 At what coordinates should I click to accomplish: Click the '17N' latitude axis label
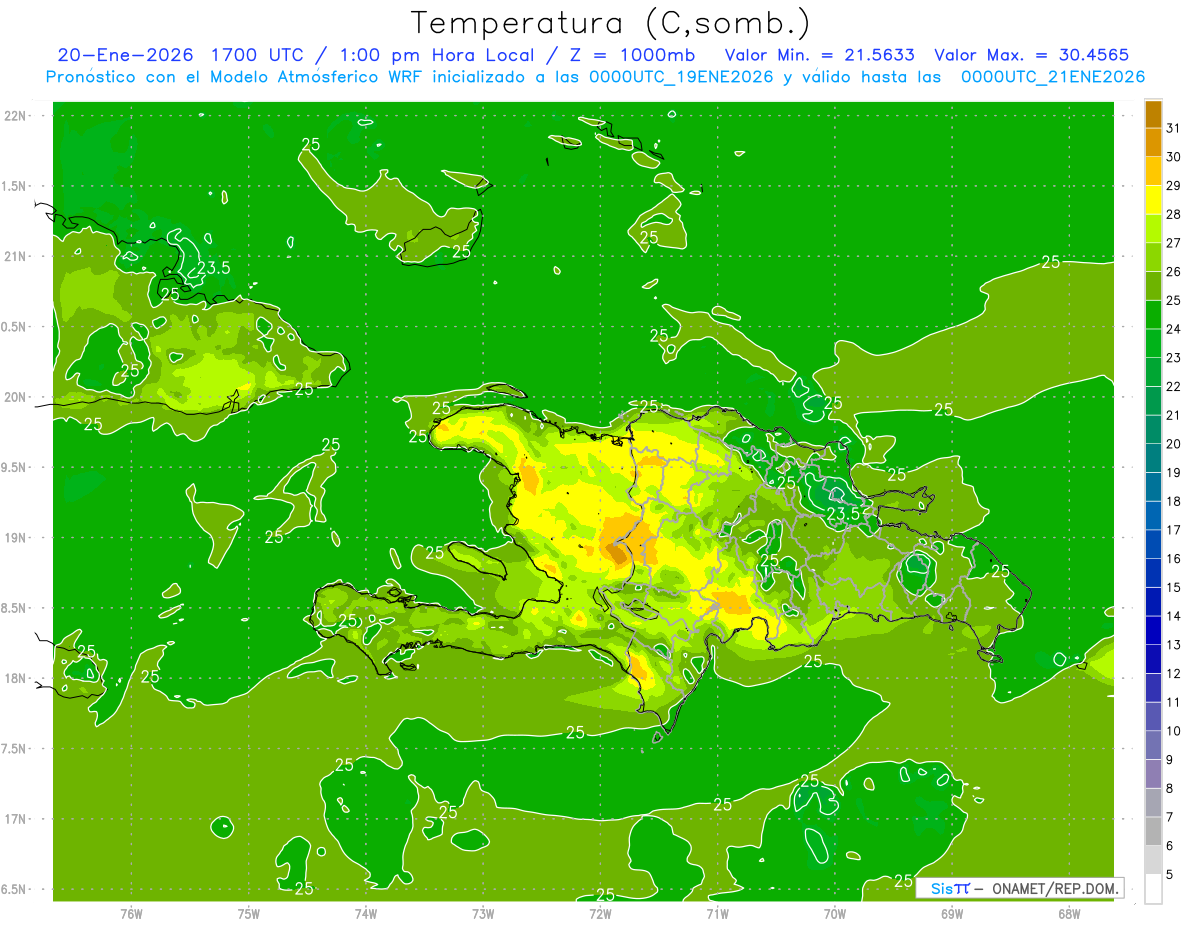click(x=16, y=819)
